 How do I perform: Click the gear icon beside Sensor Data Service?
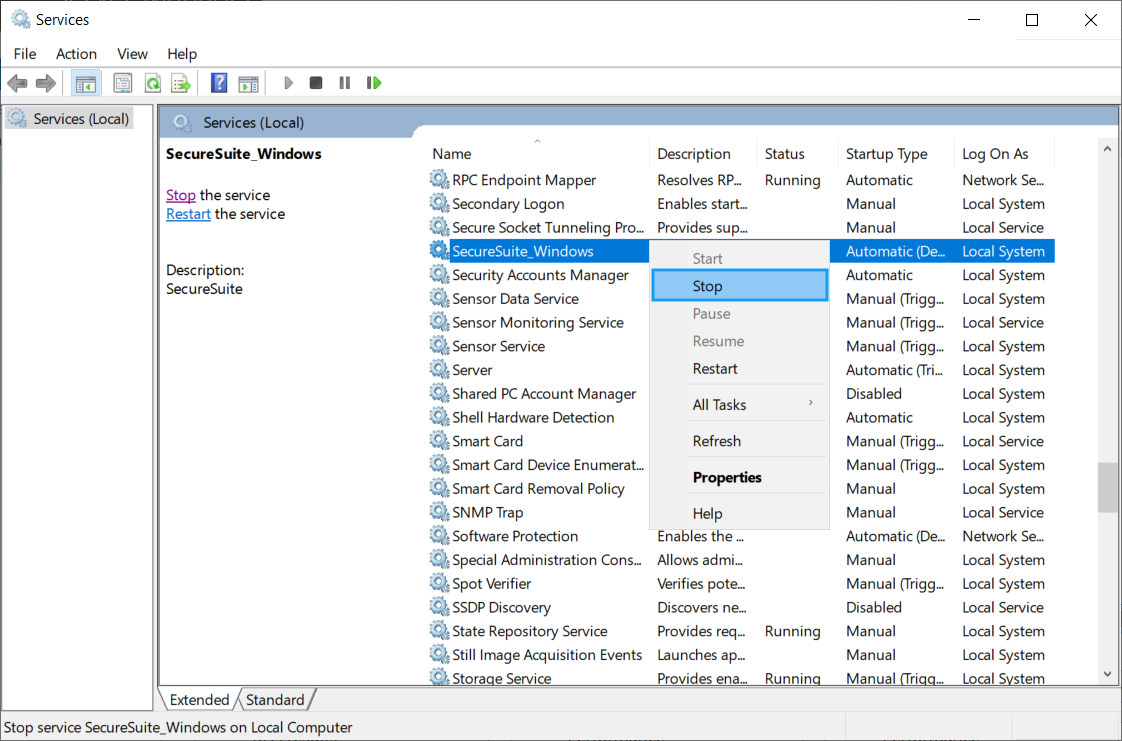(439, 298)
